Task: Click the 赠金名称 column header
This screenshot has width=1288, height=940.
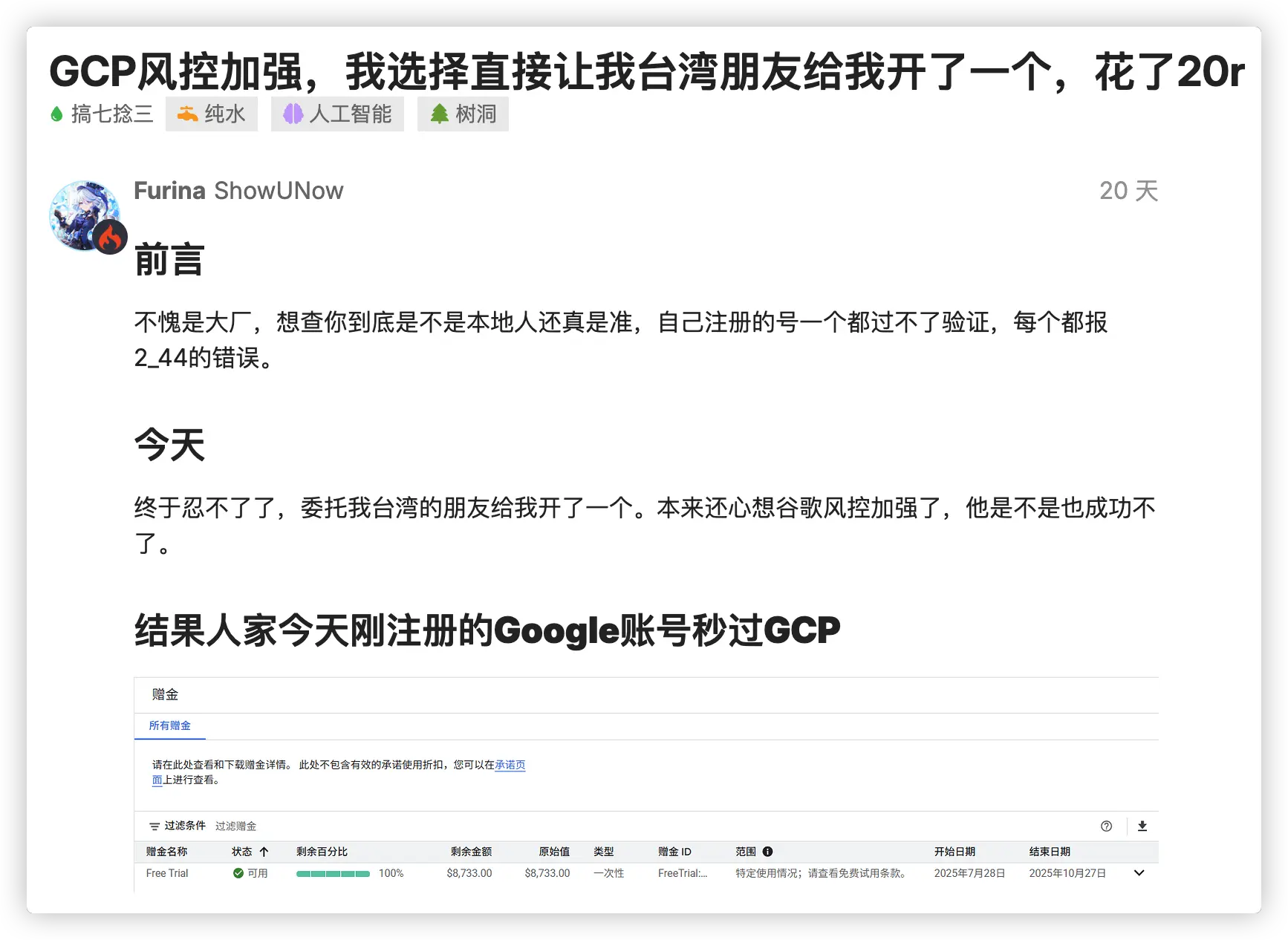Action: click(167, 852)
